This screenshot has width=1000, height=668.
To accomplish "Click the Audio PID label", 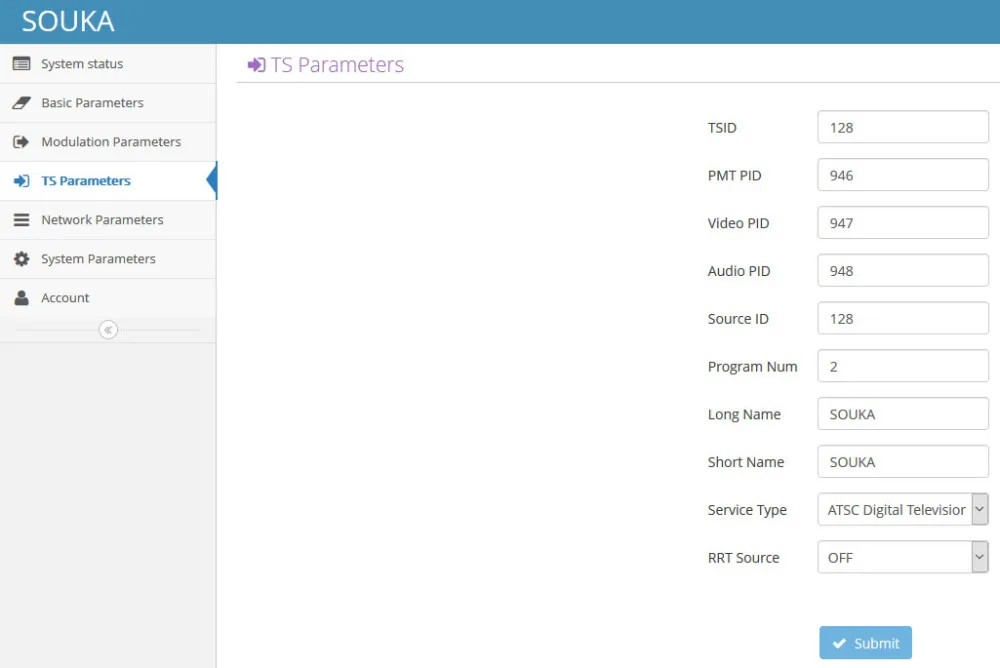I will [739, 271].
